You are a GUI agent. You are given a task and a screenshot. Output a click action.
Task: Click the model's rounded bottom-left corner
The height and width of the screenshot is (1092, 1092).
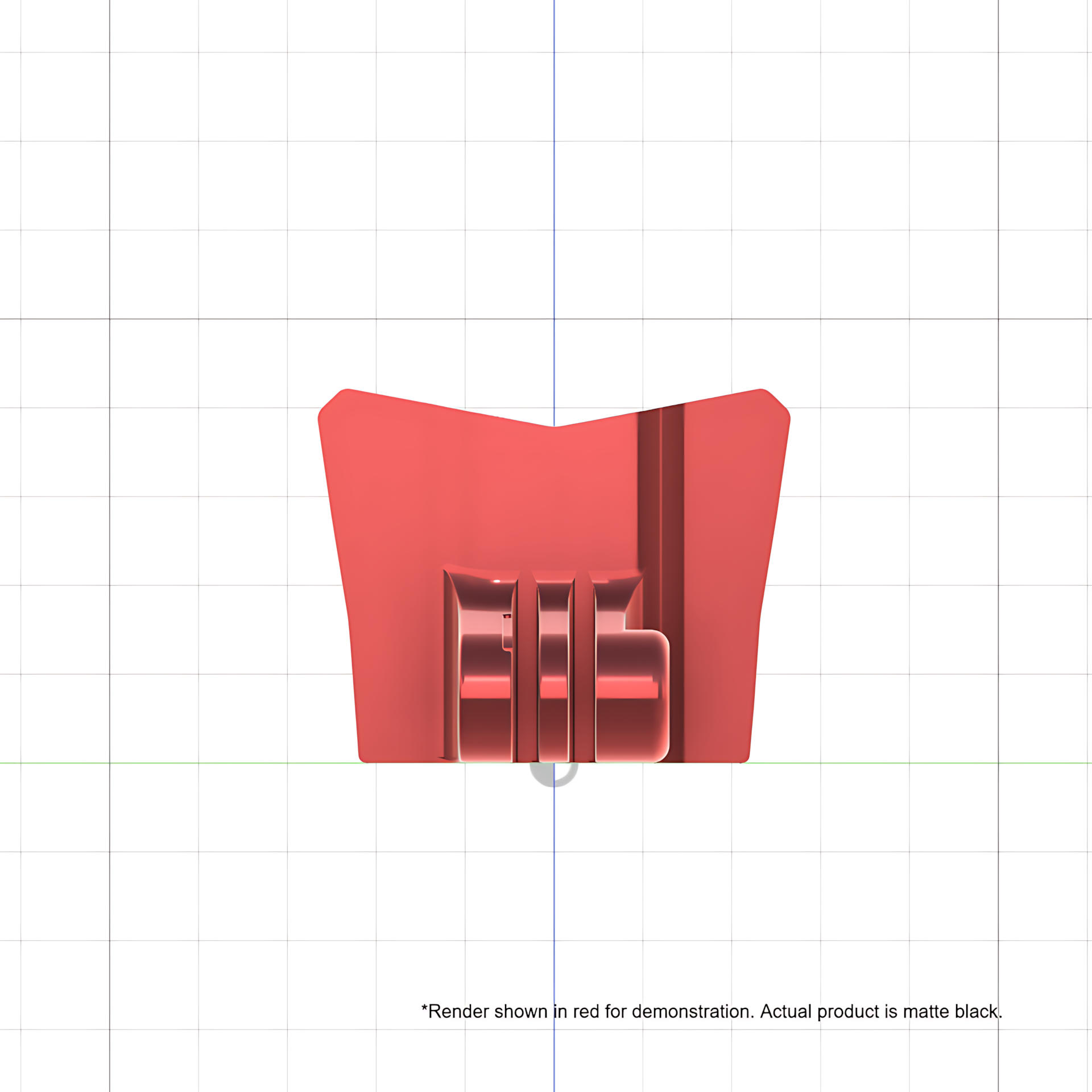364,756
